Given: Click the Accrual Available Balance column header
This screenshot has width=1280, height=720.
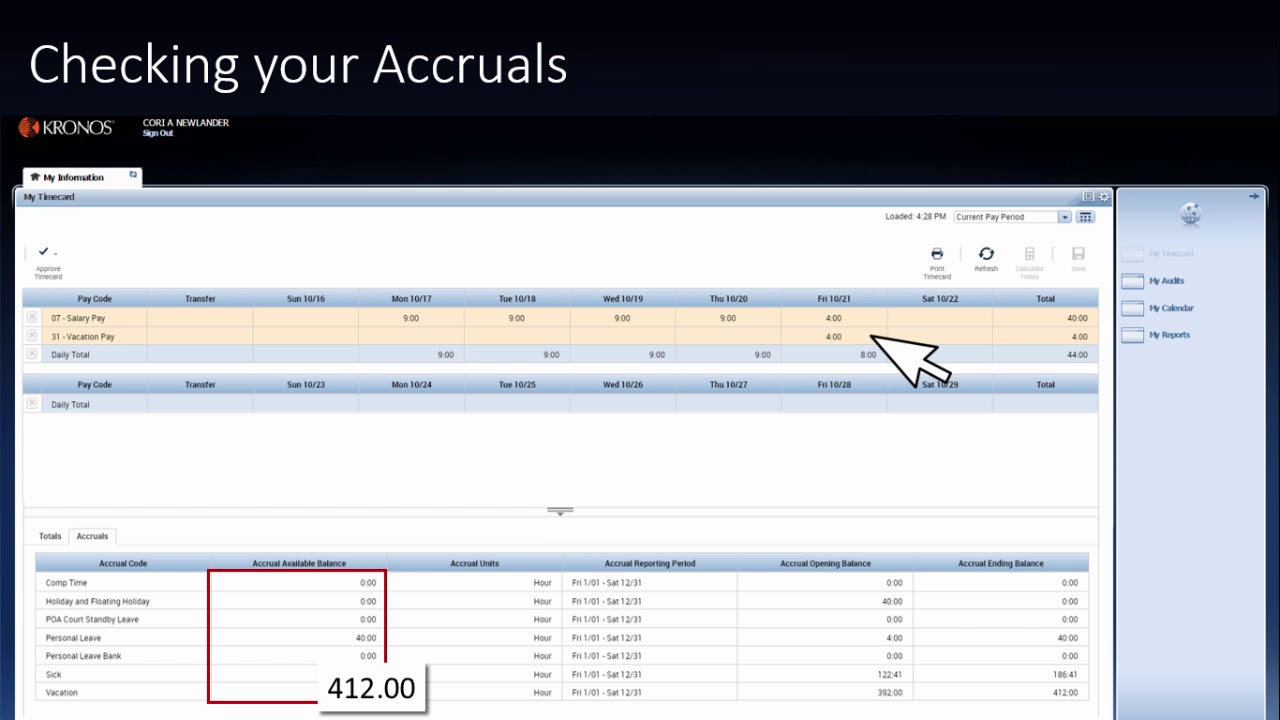Looking at the screenshot, I should coord(299,563).
